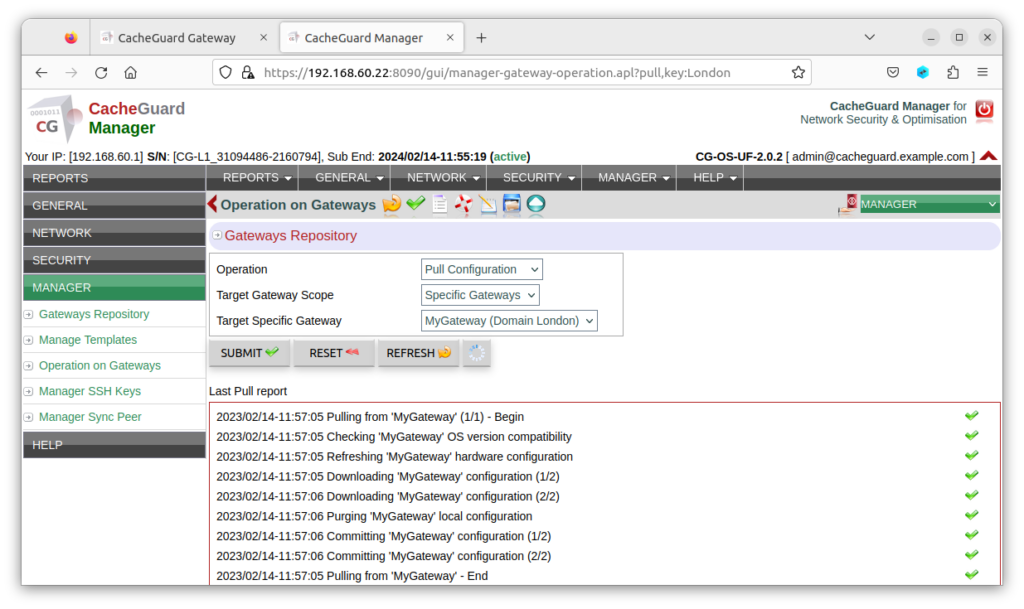Click the padlock site security icon

pos(248,72)
